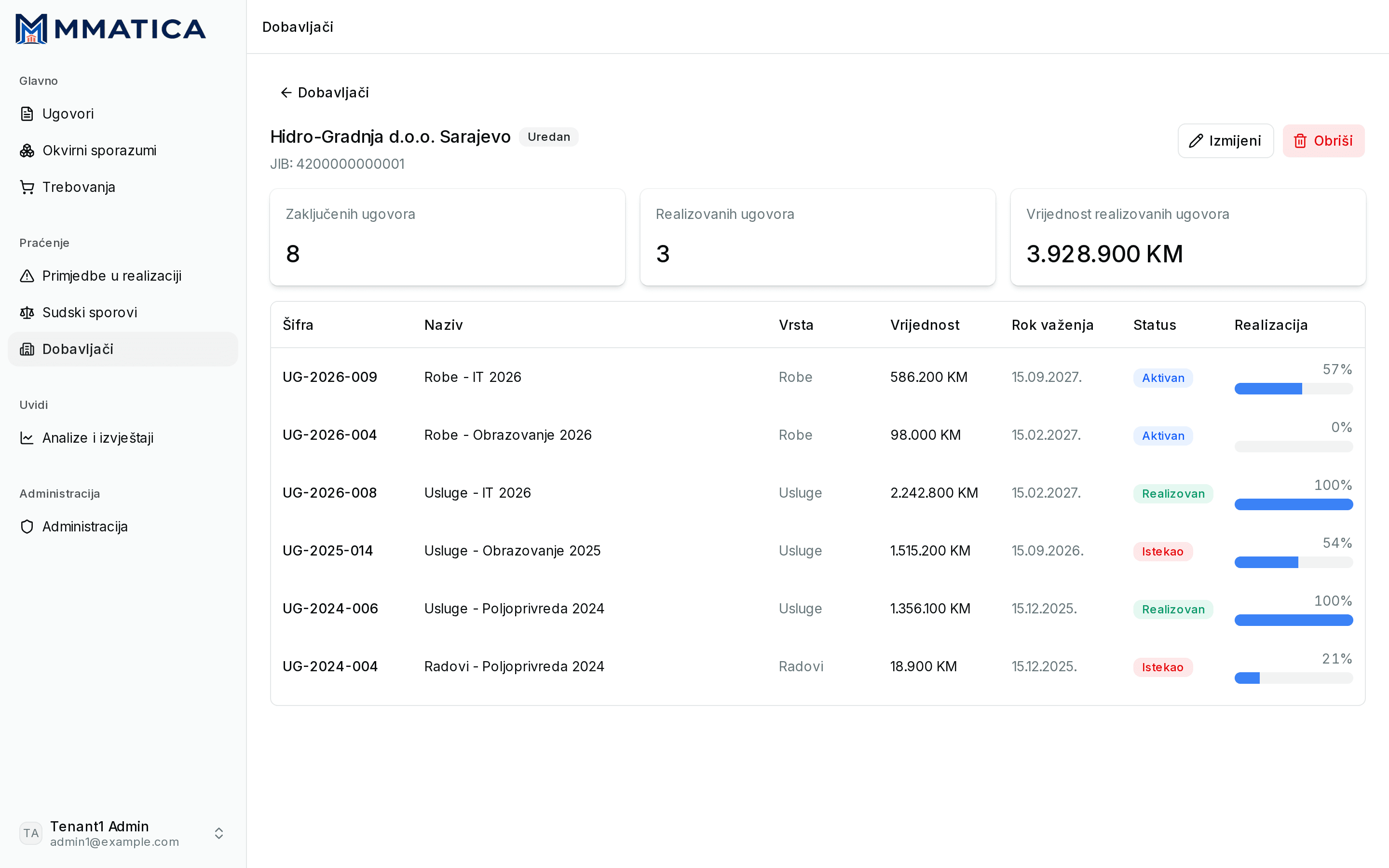Click the 54% progress bar for UG-2025-014
This screenshot has width=1389, height=868.
click(1294, 563)
